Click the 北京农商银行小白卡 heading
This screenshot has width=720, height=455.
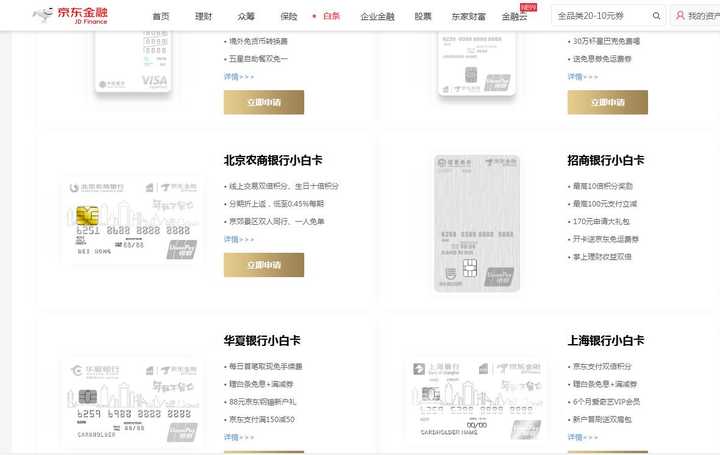point(273,160)
